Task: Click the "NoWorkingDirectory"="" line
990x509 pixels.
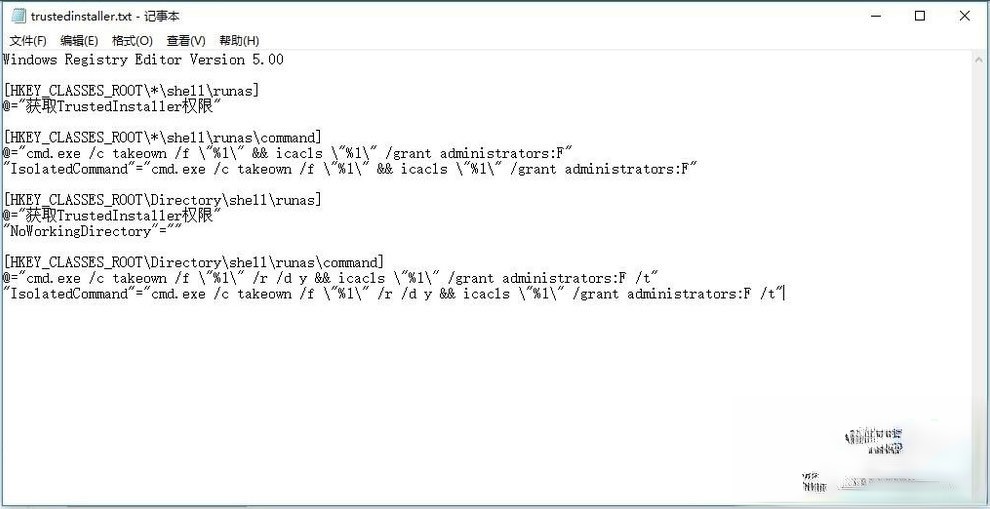Action: pos(92,232)
